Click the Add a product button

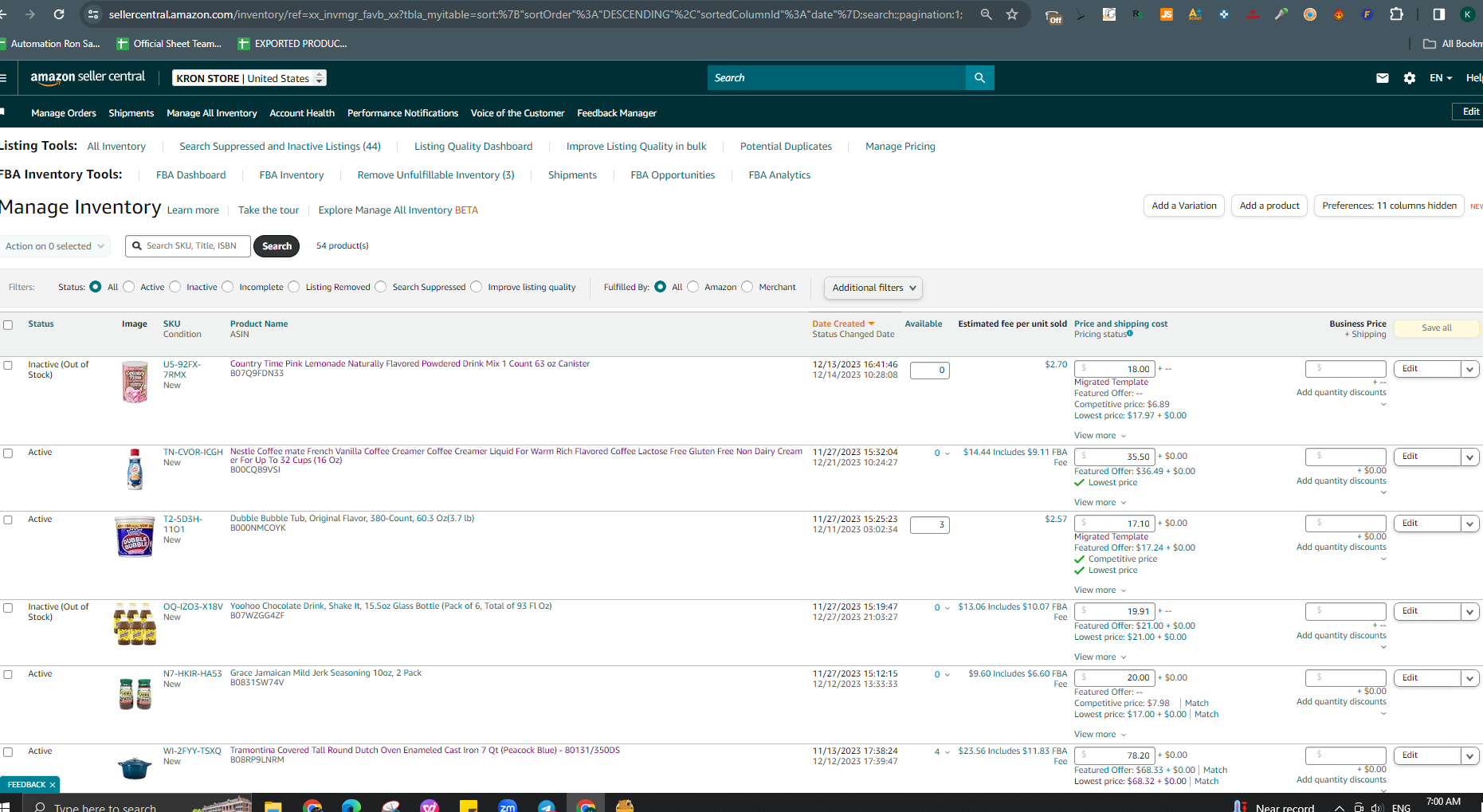coord(1269,206)
